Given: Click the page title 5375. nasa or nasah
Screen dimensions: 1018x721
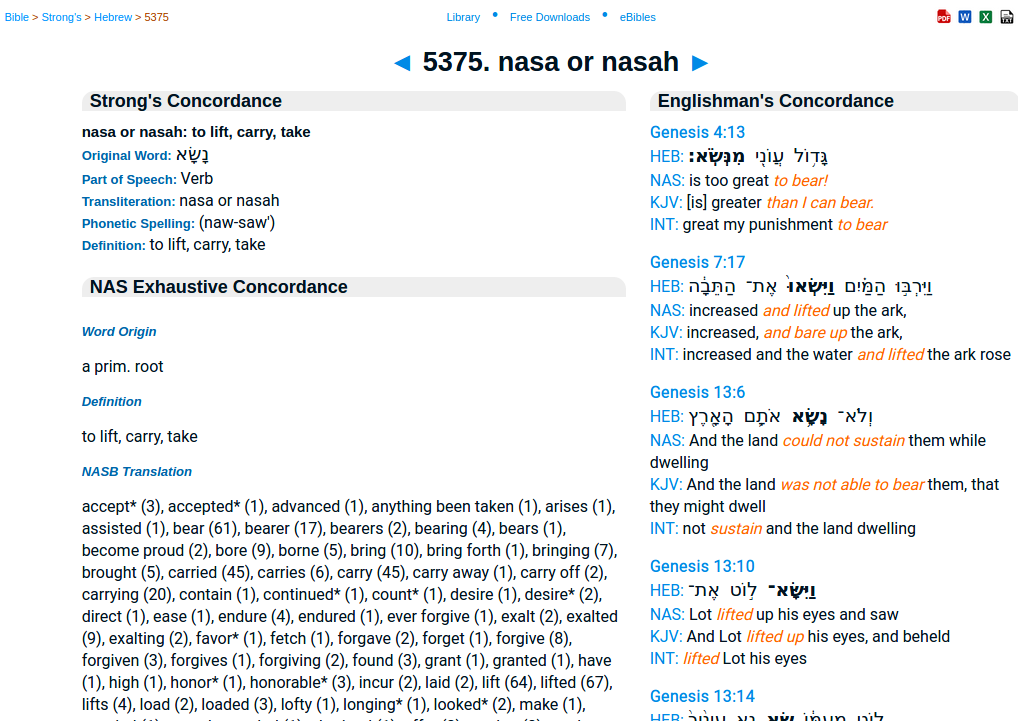Looking at the screenshot, I should [x=551, y=62].
